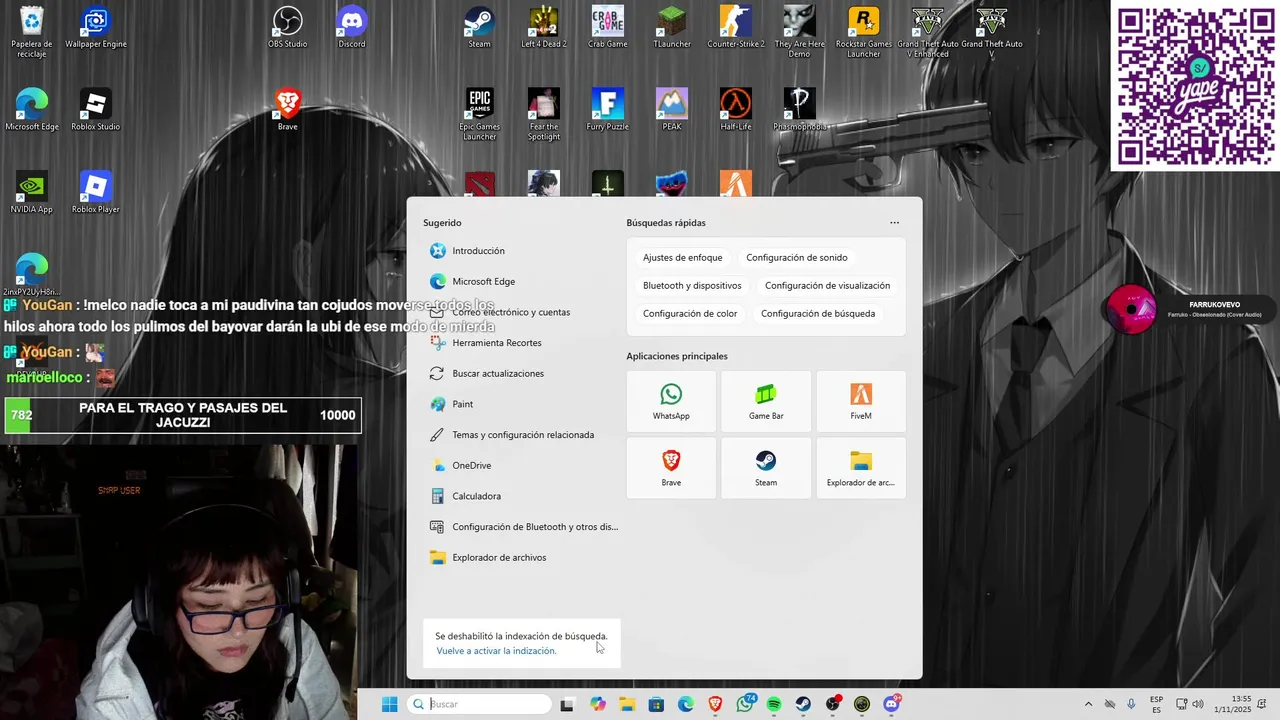This screenshot has height=720, width=1280.
Task: Open WhatsApp from the taskbar
Action: (745, 704)
